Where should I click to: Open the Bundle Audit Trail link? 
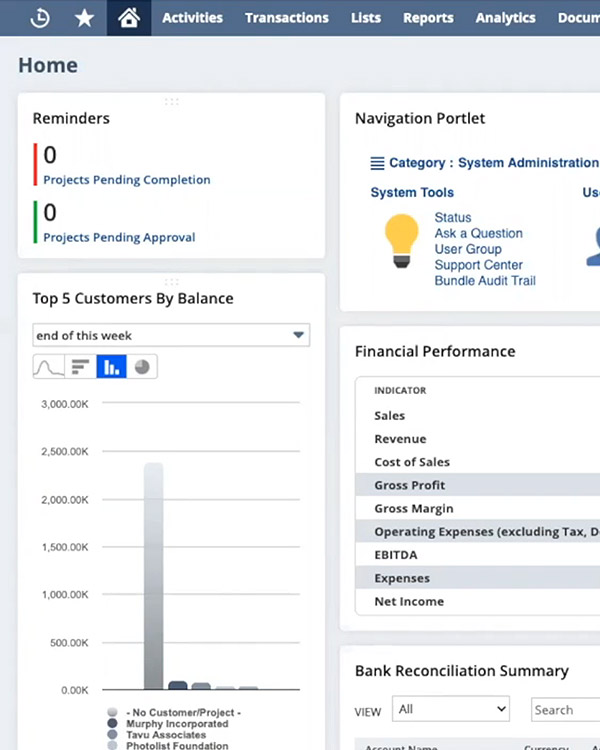pos(485,281)
